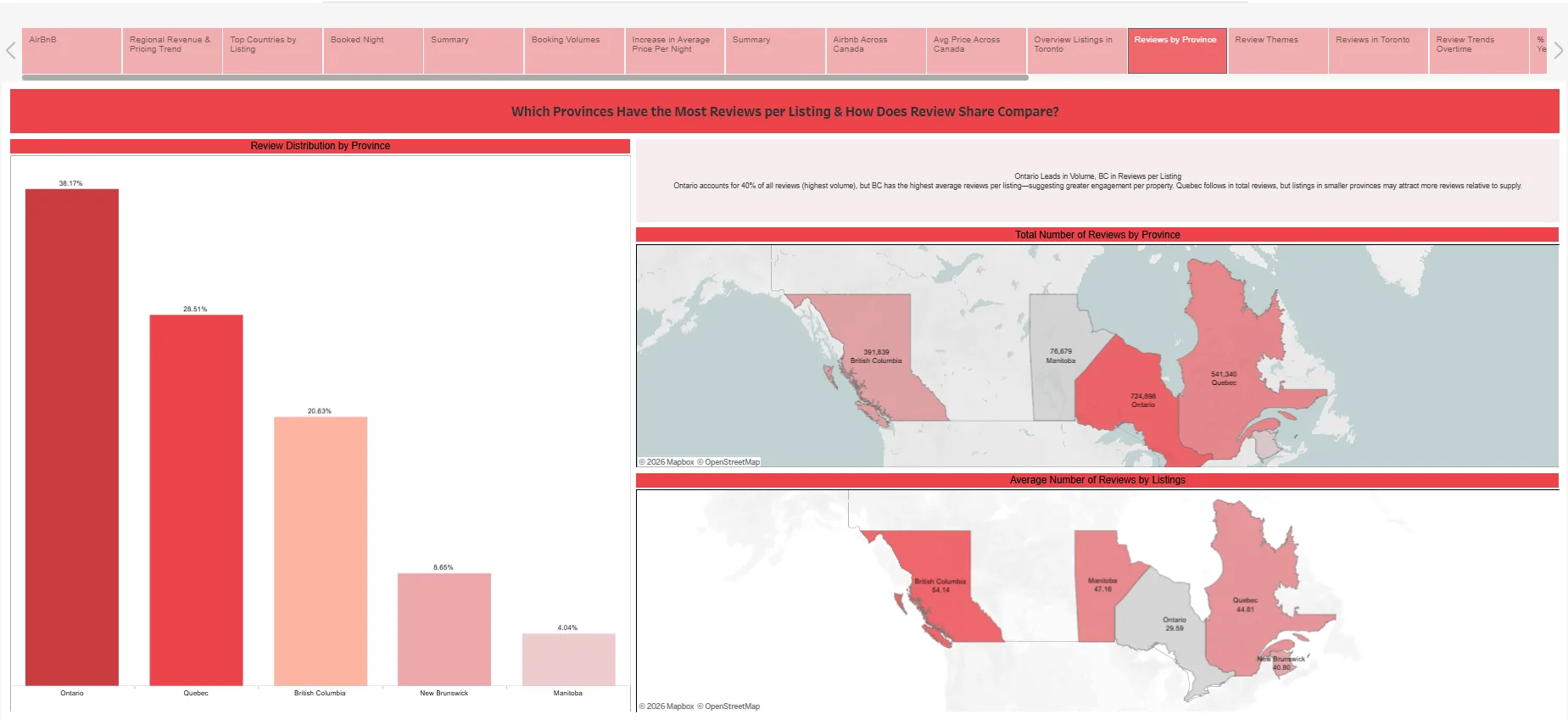Open OpenStreetMap link on Total Reviews map
This screenshot has height=720, width=1568.
click(728, 462)
